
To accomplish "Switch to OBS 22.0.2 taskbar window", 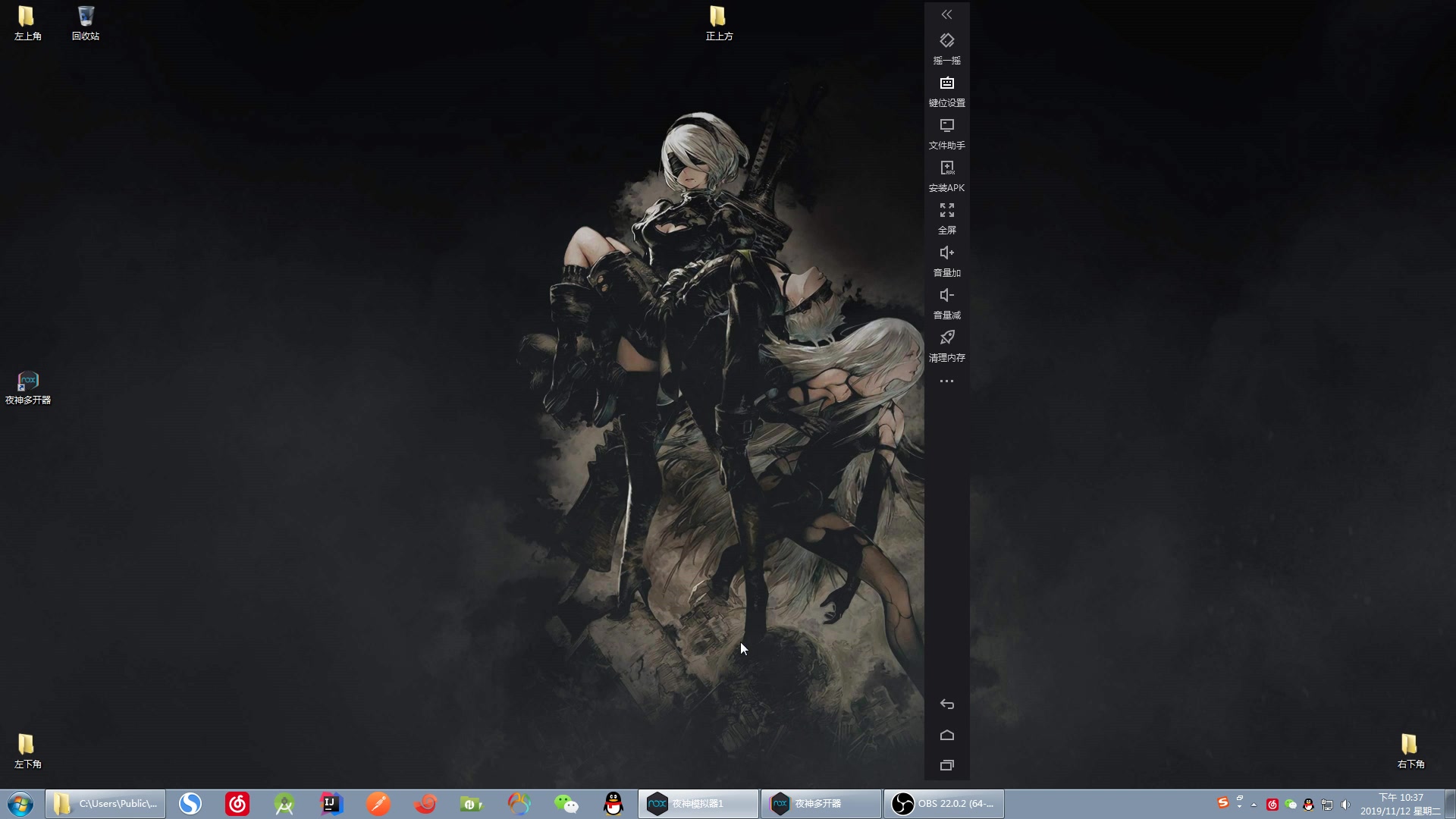I will pyautogui.click(x=943, y=804).
